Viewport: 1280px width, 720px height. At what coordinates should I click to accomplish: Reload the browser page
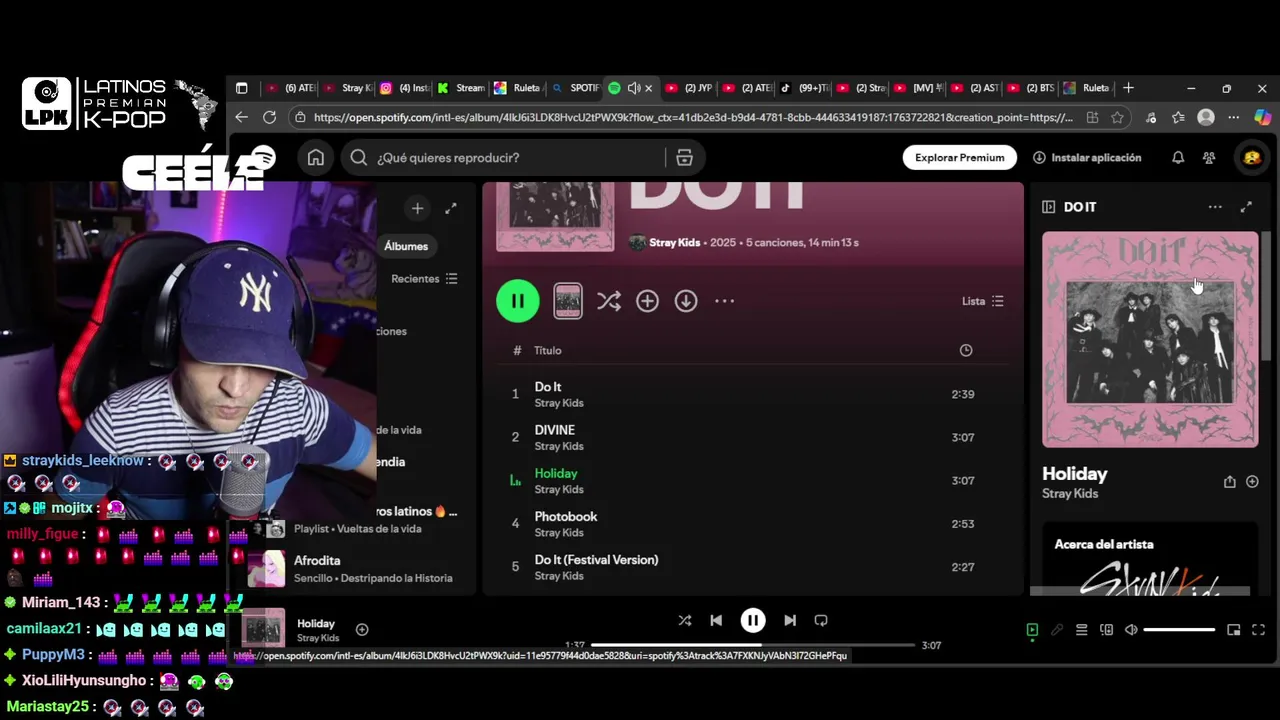coord(269,117)
